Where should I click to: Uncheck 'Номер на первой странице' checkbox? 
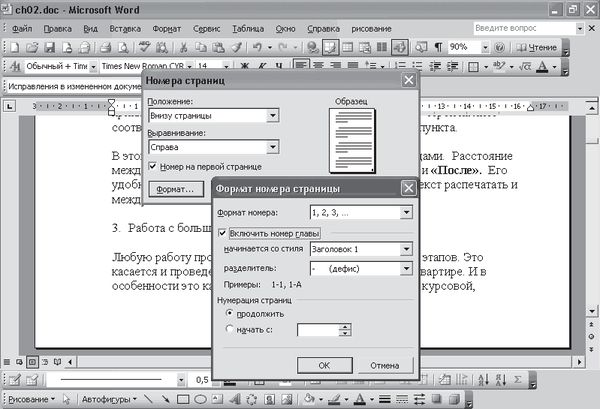click(152, 166)
